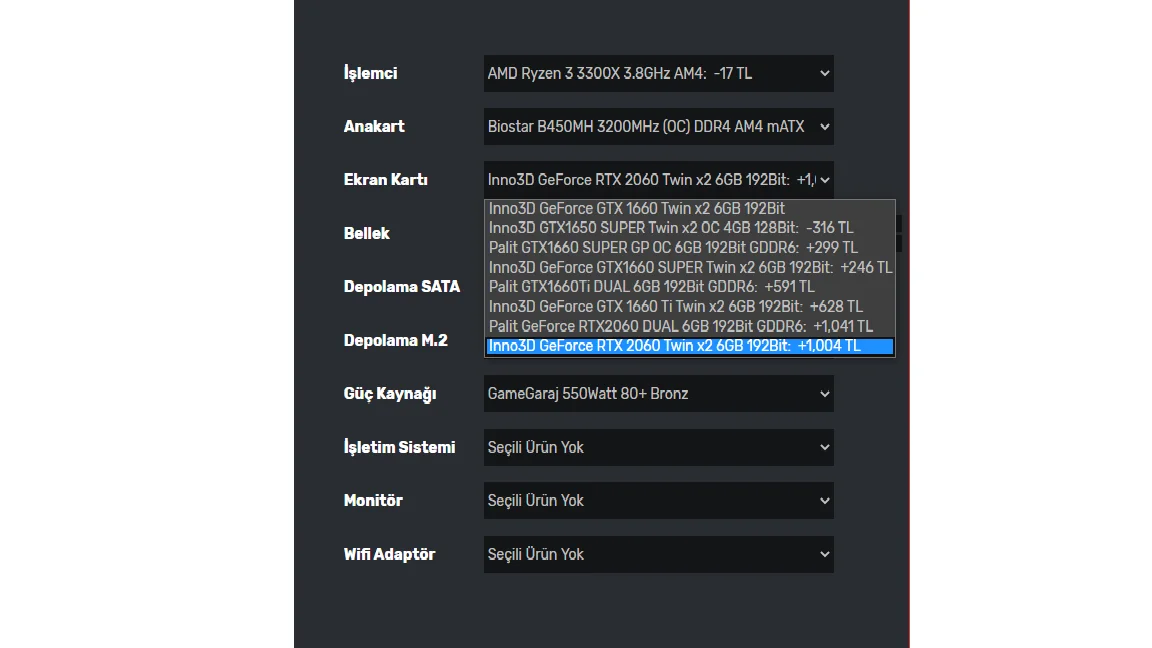Click the Bellek label
The image size is (1152, 648).
point(367,234)
